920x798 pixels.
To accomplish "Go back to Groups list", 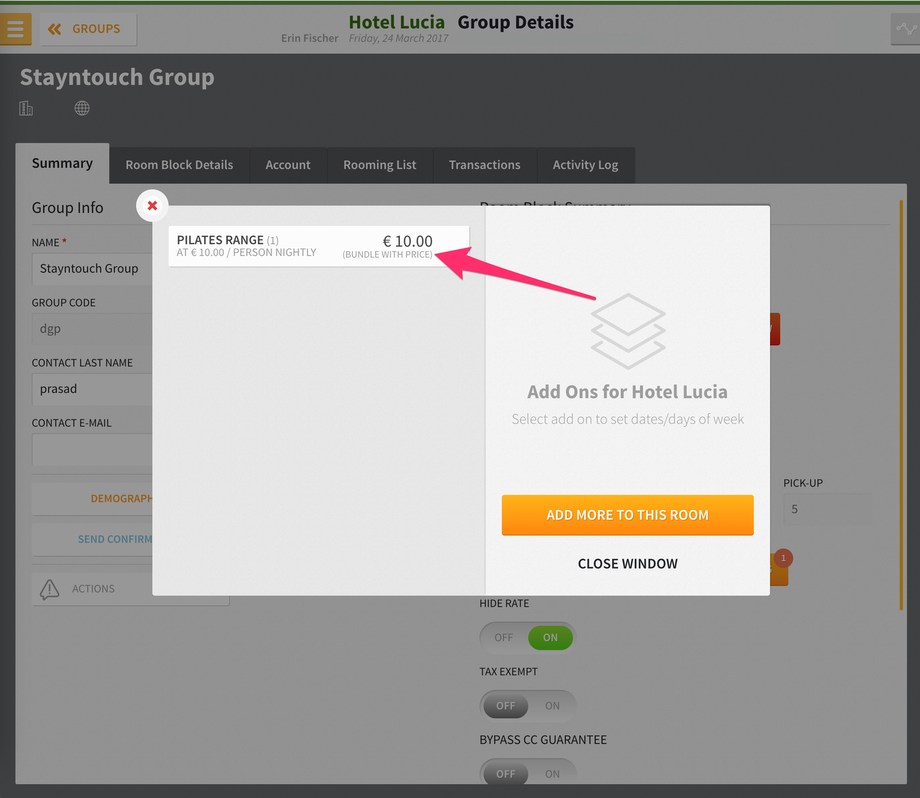I will (88, 29).
